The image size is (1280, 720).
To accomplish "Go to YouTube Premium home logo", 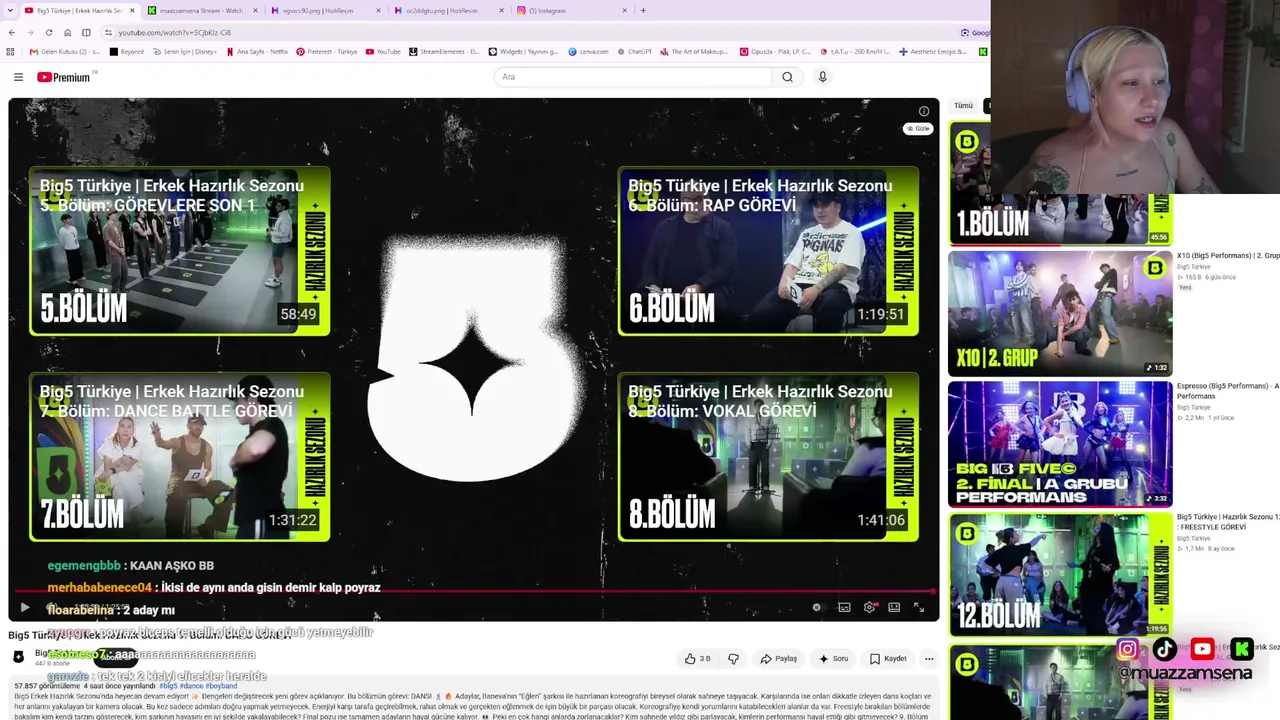I will (64, 77).
